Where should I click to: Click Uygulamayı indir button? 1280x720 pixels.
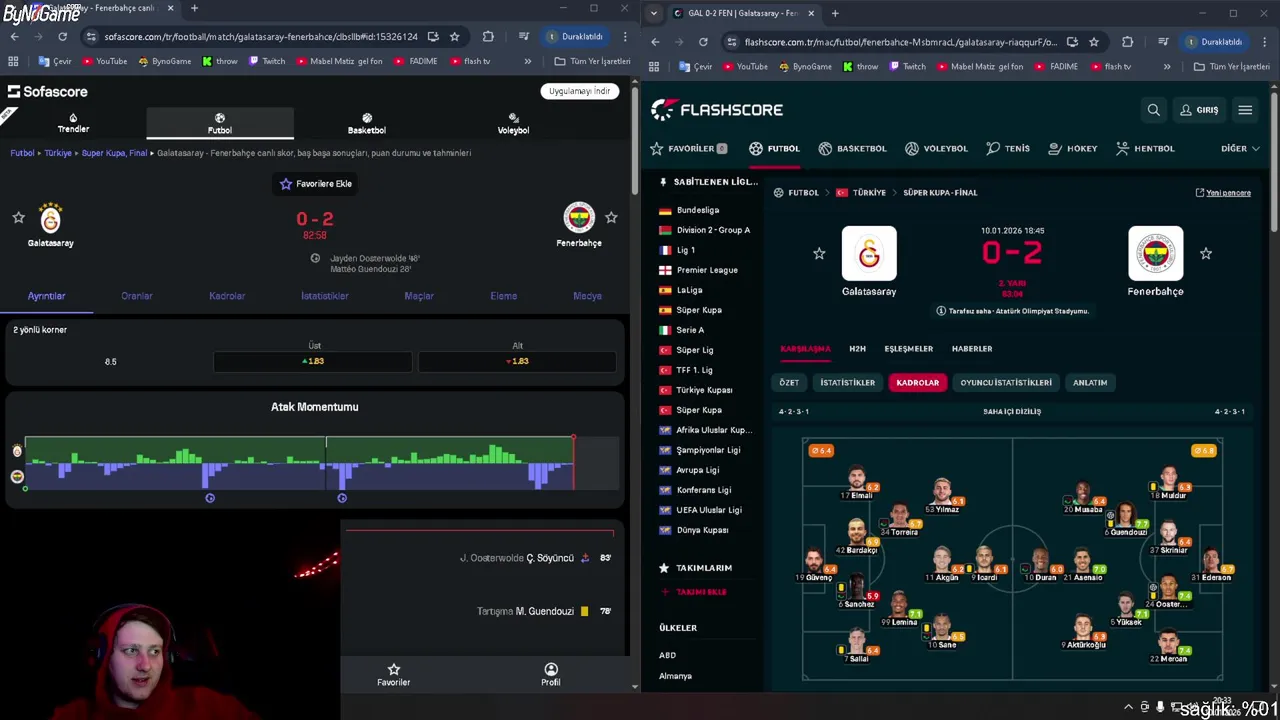580,91
